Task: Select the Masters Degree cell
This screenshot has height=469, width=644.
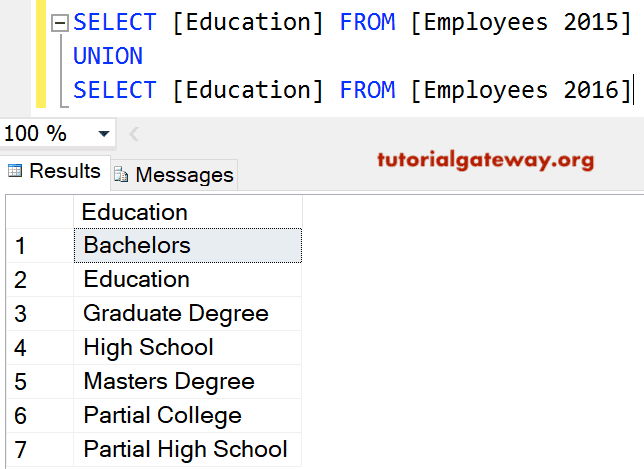Action: tap(188, 382)
